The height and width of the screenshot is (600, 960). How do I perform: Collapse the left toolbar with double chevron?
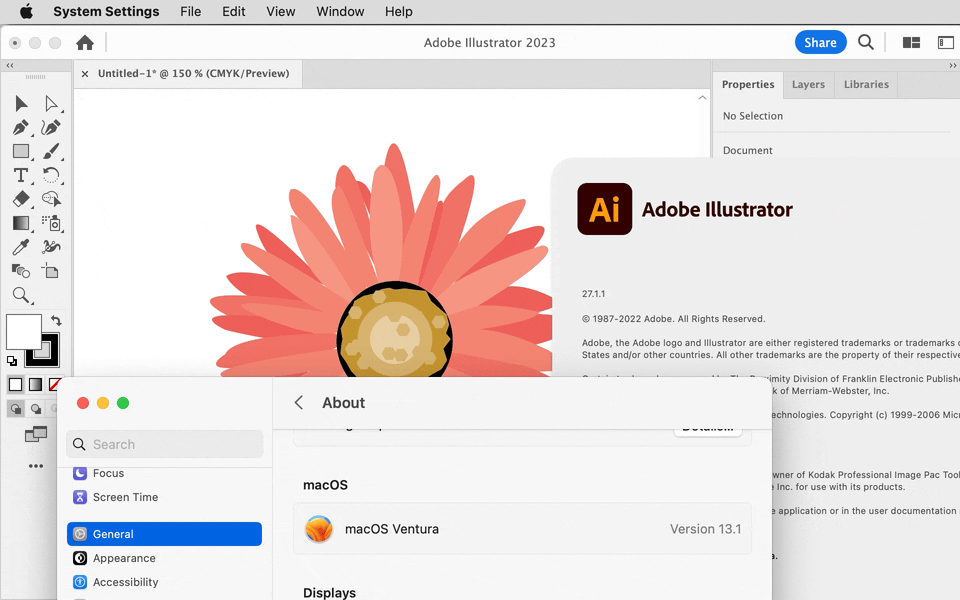pos(10,66)
